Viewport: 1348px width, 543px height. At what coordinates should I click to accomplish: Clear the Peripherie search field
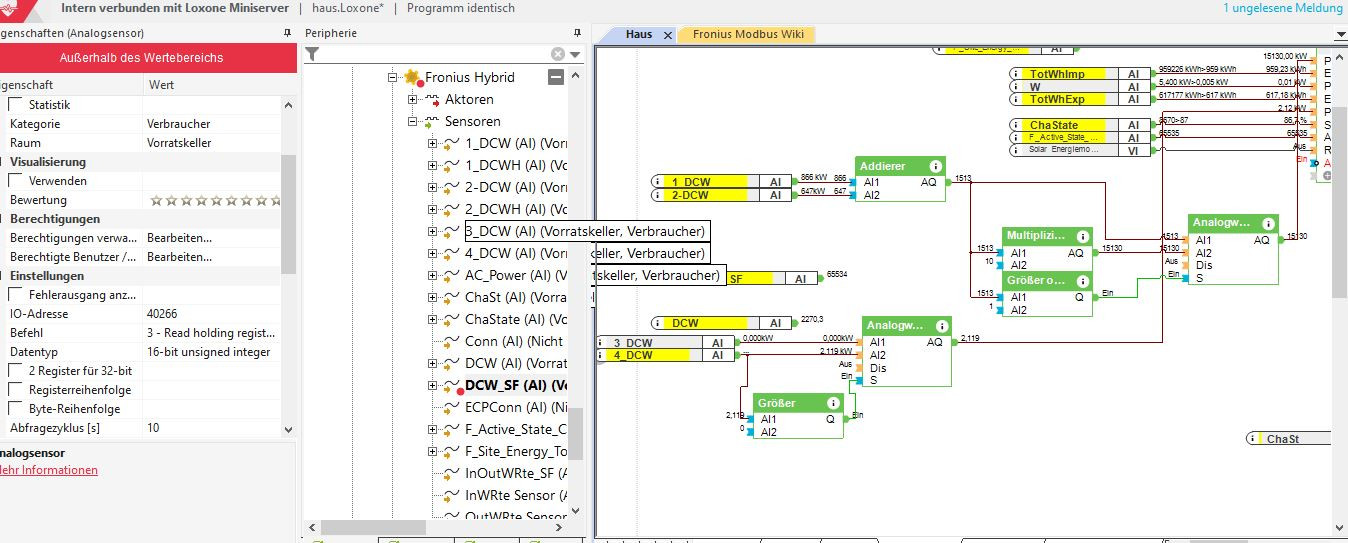tap(558, 54)
